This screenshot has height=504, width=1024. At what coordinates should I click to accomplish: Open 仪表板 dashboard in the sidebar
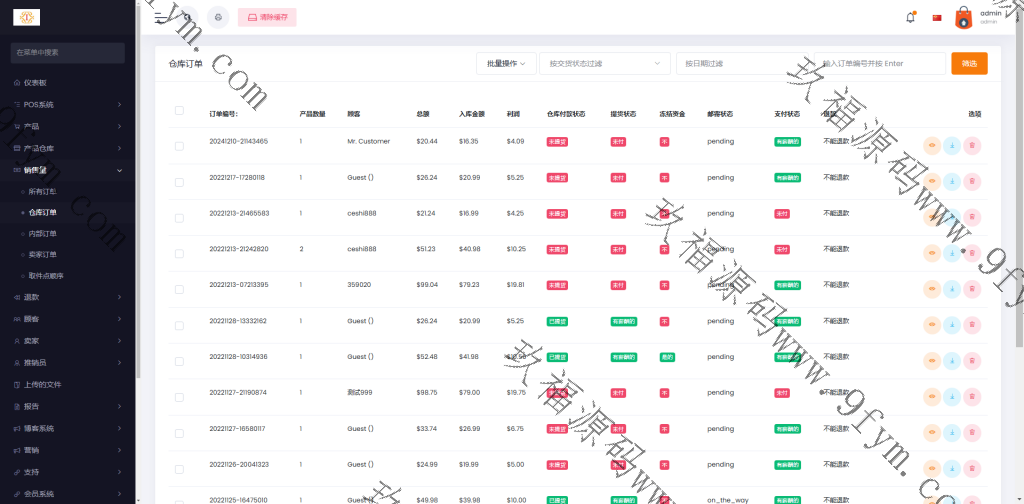(36, 82)
